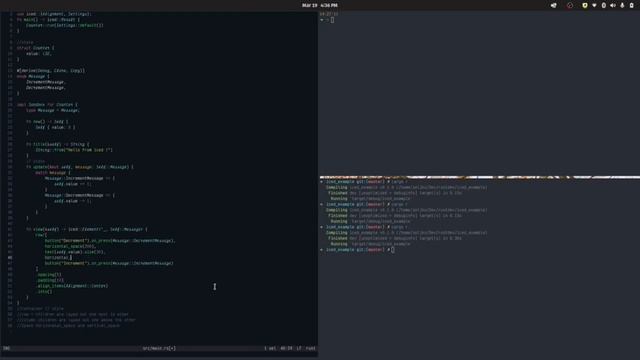This screenshot has width=640, height=360.
Task: Click the #[derive(Debug, Clone, Copy)] attribute line
Action: 51,71
